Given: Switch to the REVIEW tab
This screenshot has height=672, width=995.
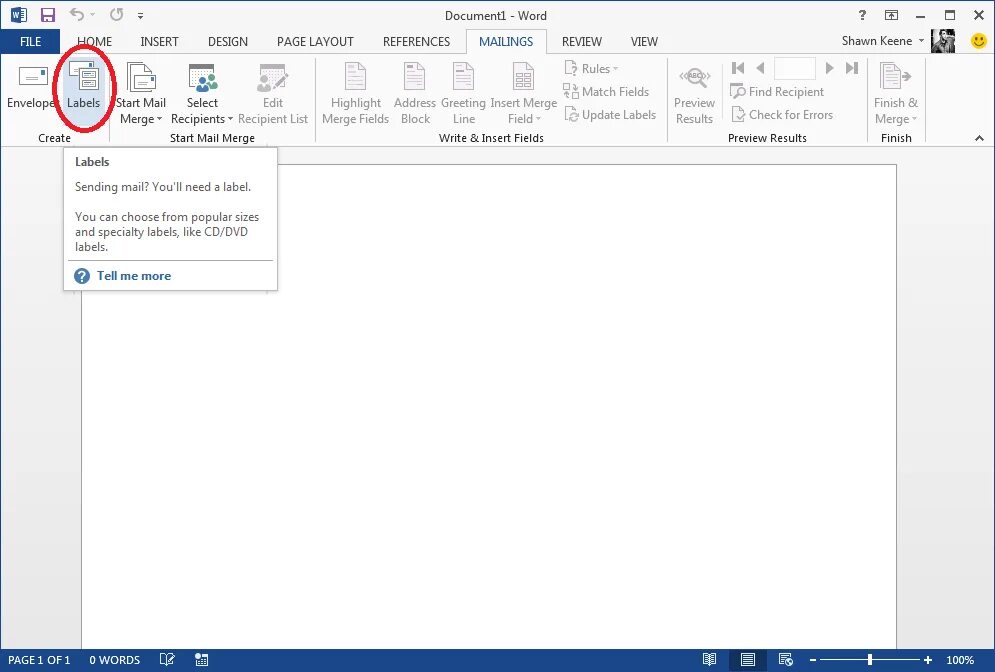Looking at the screenshot, I should (581, 42).
